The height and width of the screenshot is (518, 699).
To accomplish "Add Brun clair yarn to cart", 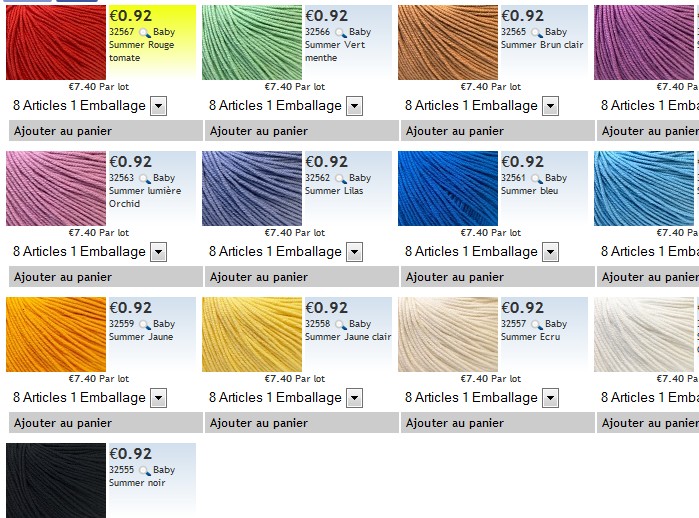I will pos(498,131).
